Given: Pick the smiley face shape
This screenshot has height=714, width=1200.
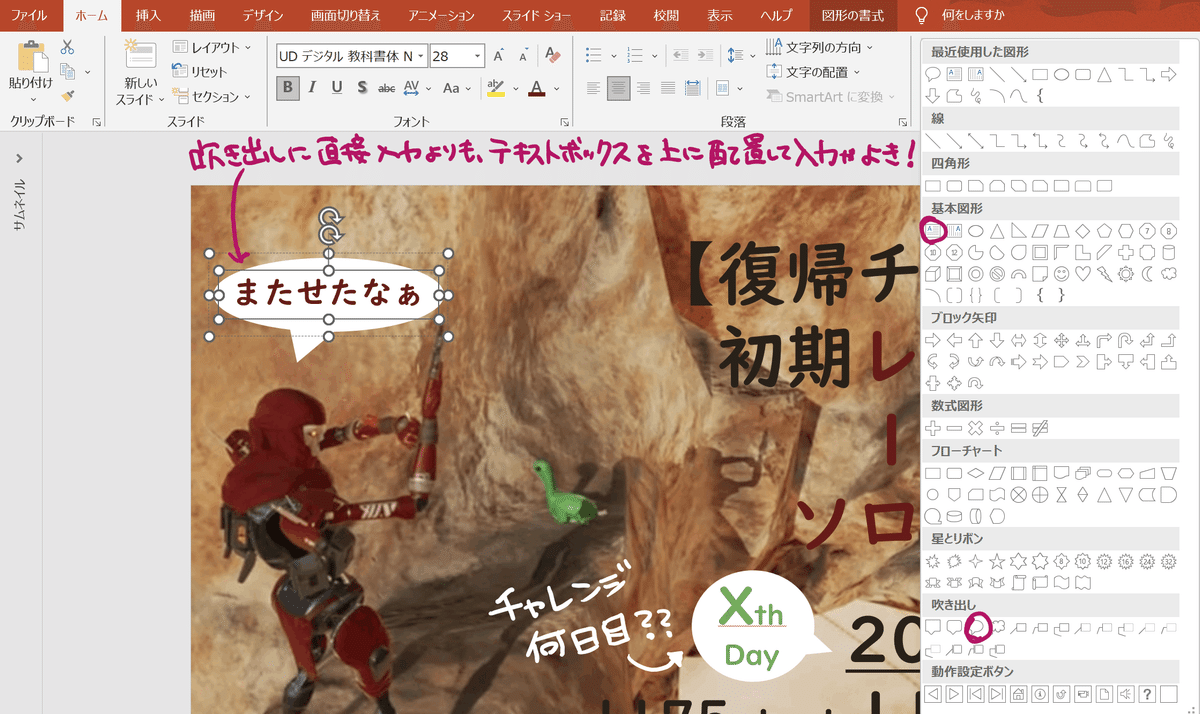Looking at the screenshot, I should click(x=1063, y=273).
